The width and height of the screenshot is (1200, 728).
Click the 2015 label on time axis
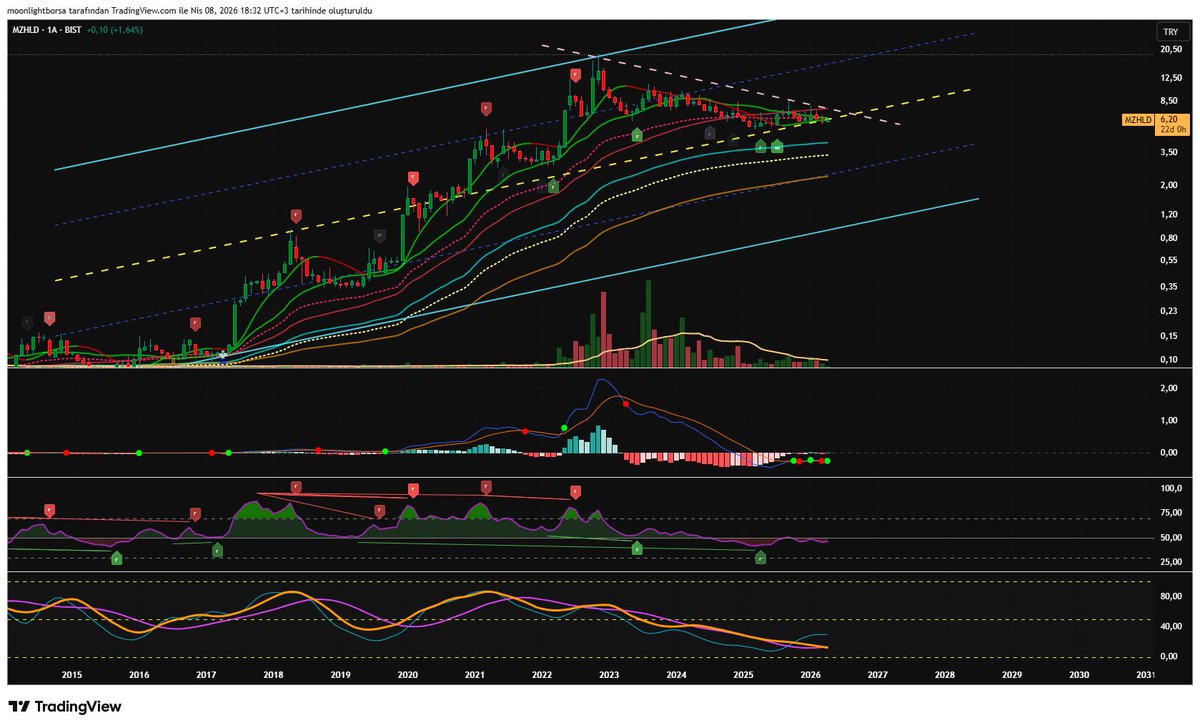pos(72,675)
